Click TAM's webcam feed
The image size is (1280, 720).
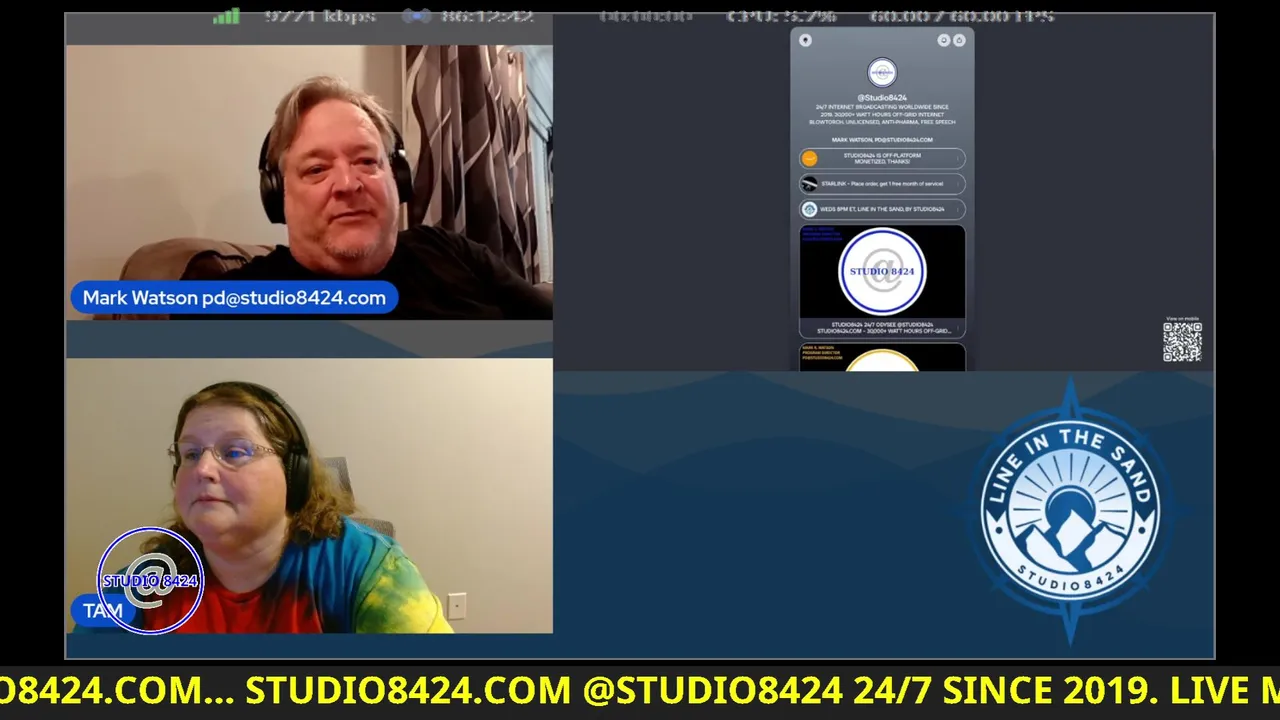click(309, 496)
